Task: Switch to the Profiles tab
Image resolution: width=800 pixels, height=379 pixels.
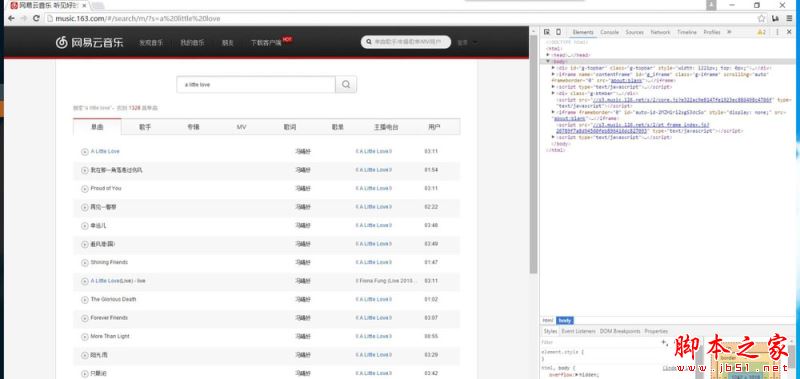Action: click(712, 32)
